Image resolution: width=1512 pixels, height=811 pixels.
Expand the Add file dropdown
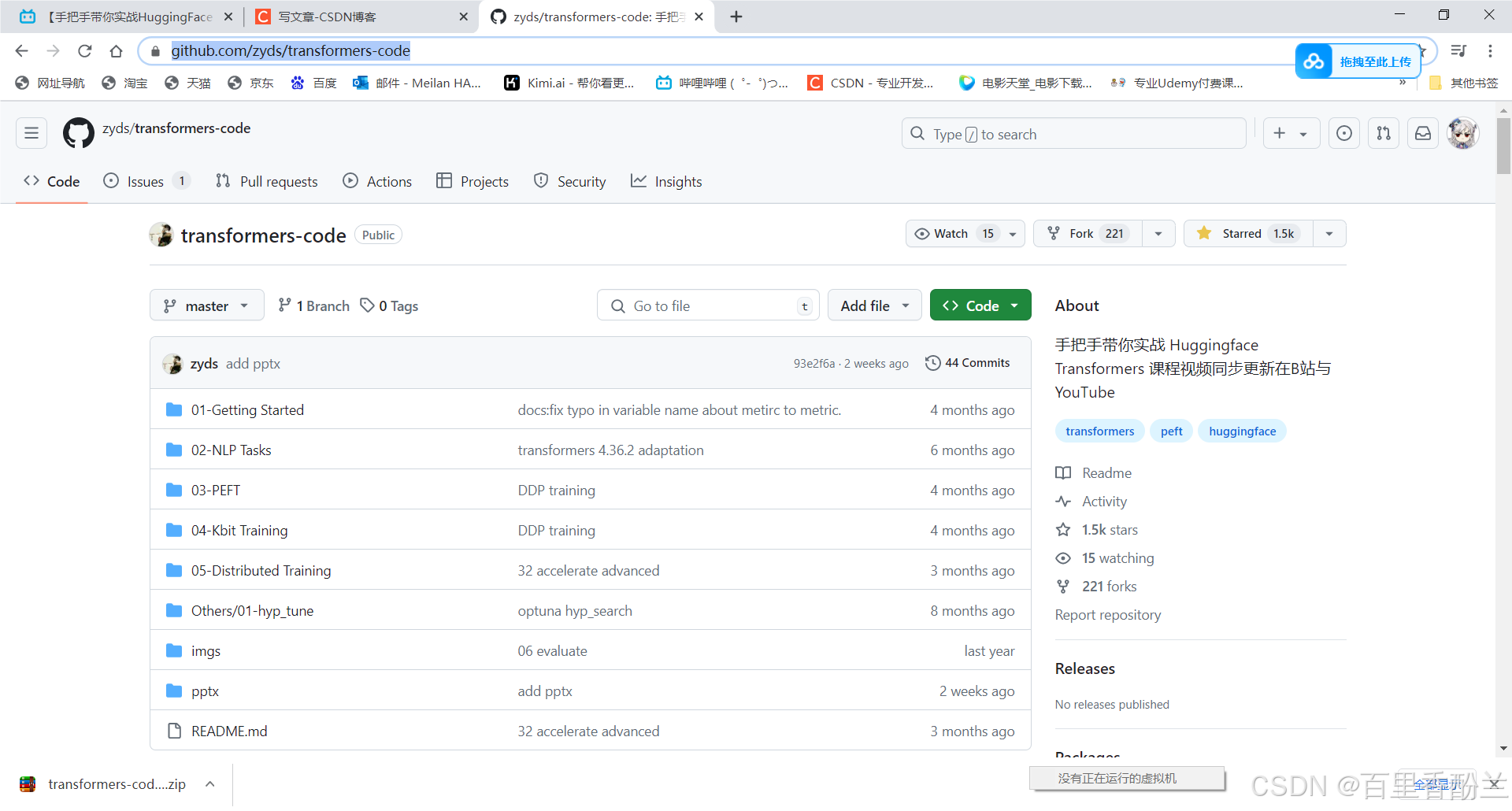pyautogui.click(x=875, y=306)
